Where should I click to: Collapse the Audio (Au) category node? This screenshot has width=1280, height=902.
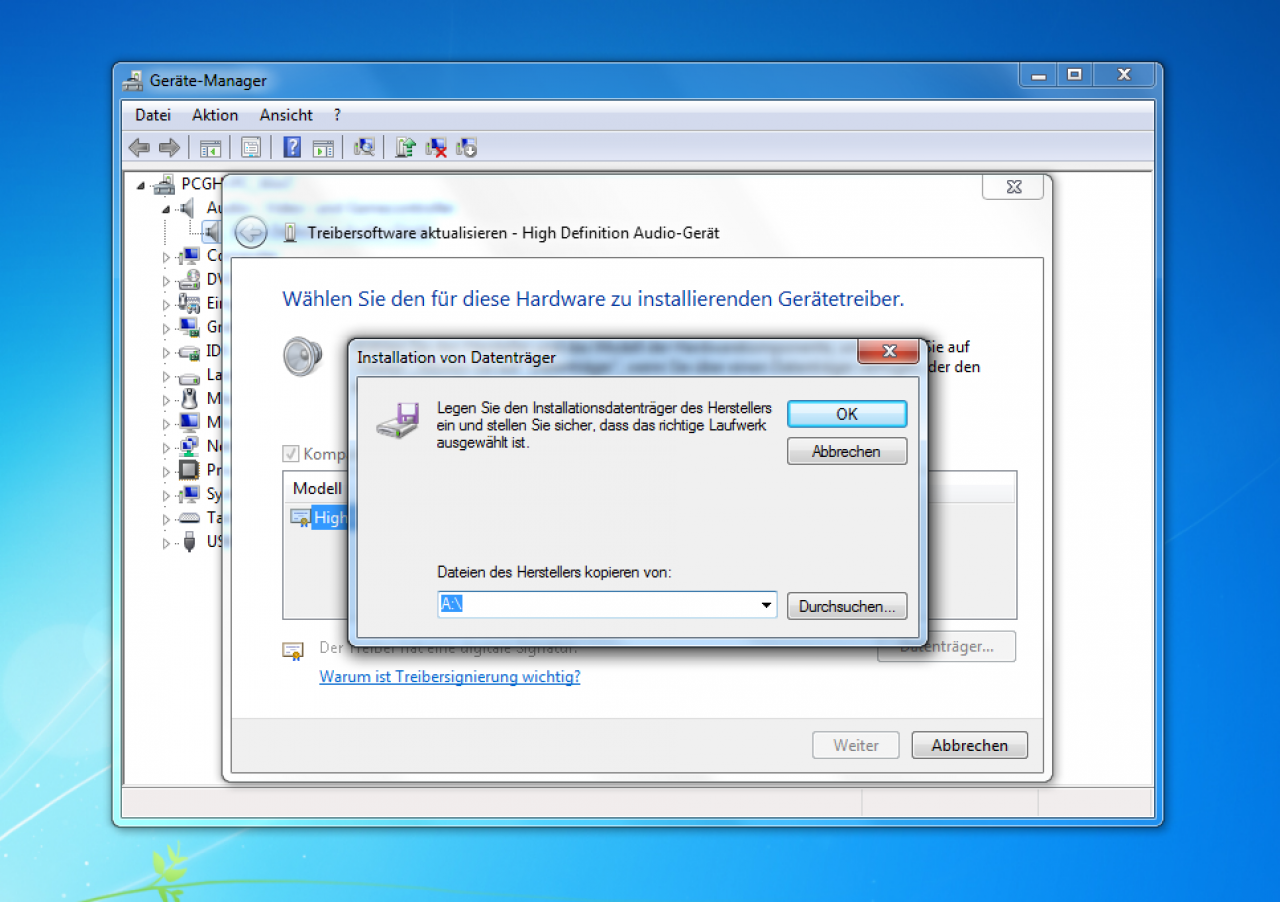(166, 209)
